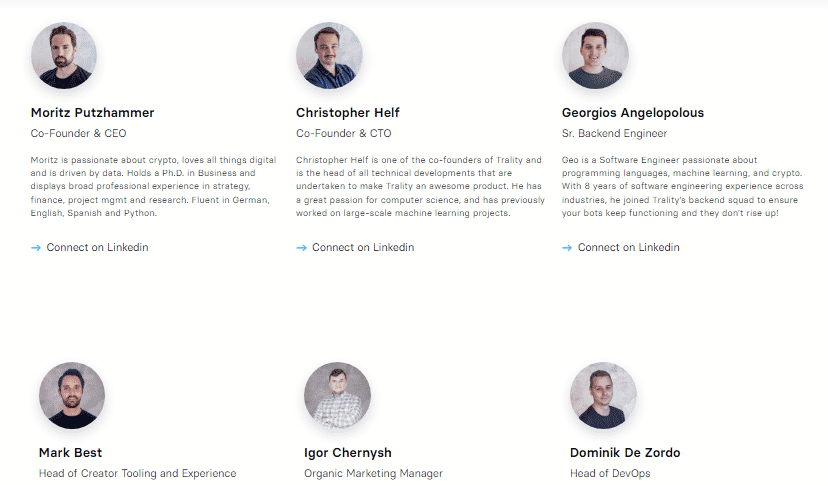This screenshot has height=485, width=828.
Task: Click Christopher Helf's profile photo
Action: (330, 55)
